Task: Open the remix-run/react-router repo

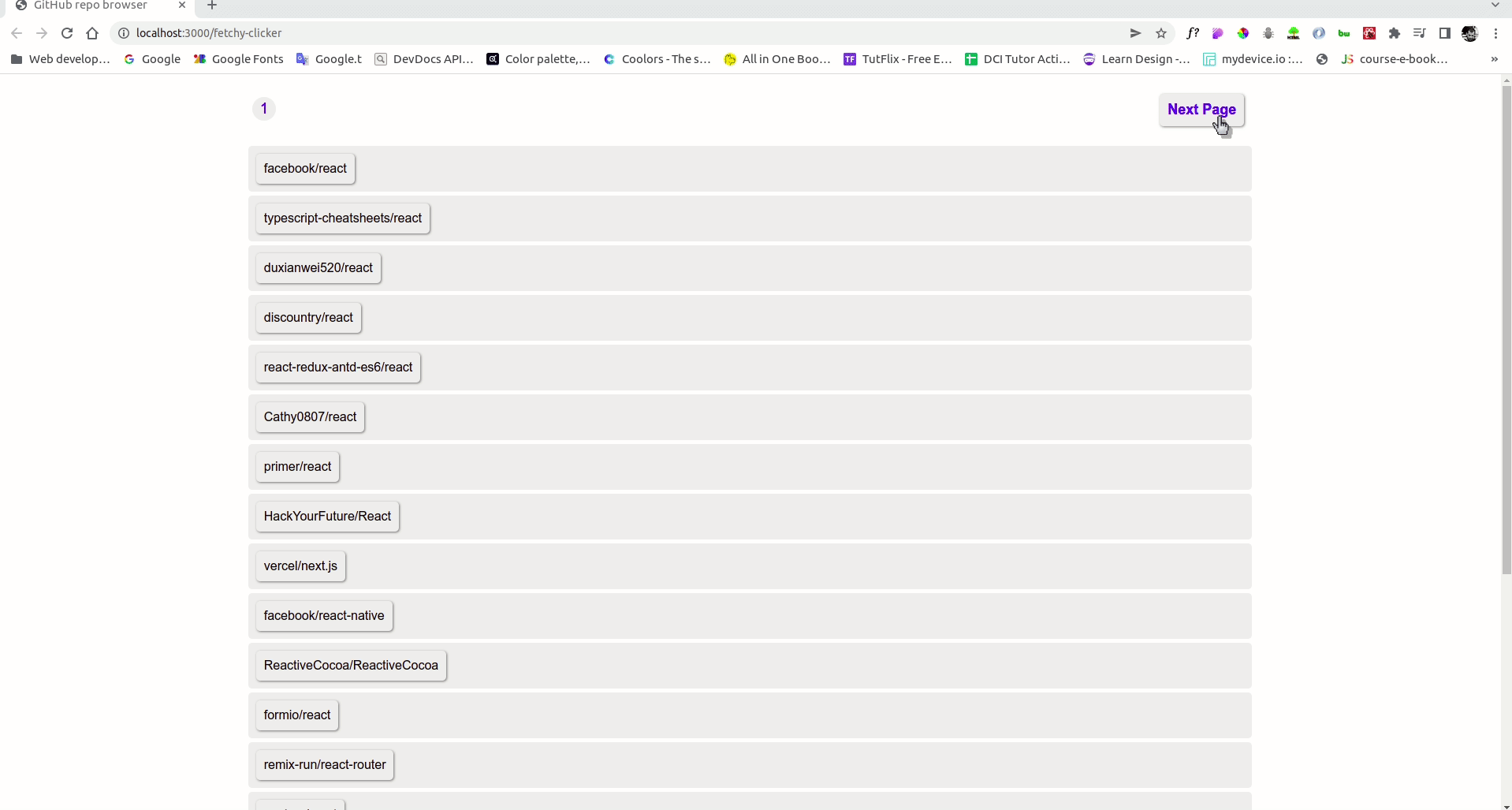Action: pos(325,765)
